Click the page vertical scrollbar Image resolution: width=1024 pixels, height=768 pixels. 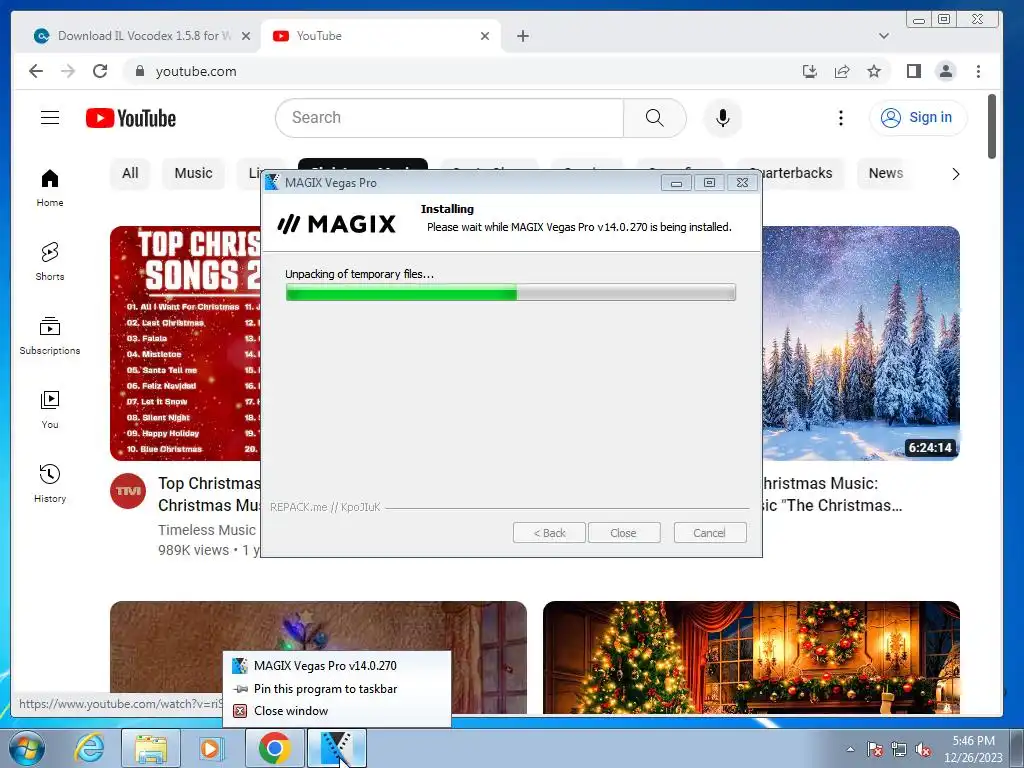click(991, 126)
